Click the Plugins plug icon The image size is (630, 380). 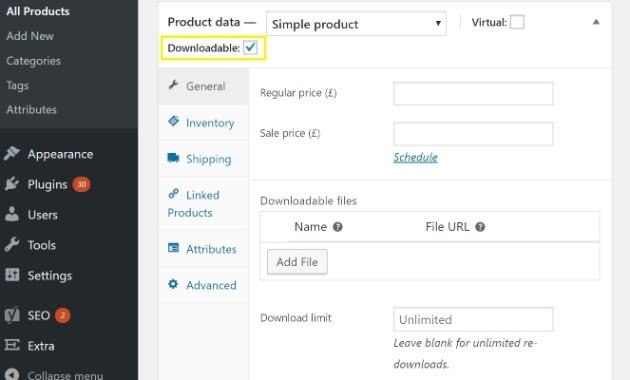click(12, 184)
